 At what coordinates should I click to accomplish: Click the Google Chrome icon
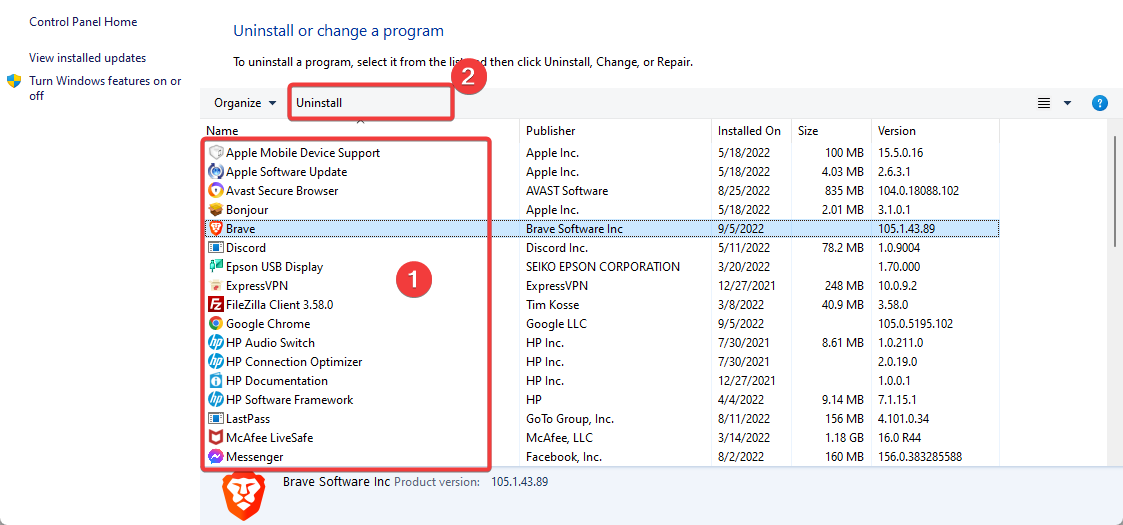[x=215, y=324]
